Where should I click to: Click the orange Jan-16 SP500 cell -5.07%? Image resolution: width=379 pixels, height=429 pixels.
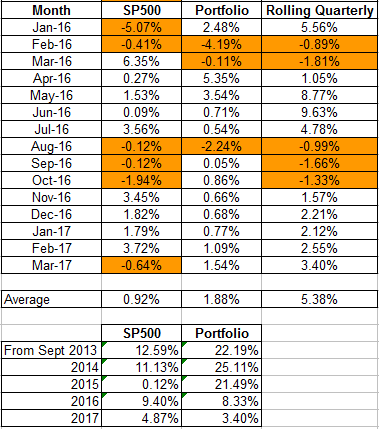coord(141,27)
